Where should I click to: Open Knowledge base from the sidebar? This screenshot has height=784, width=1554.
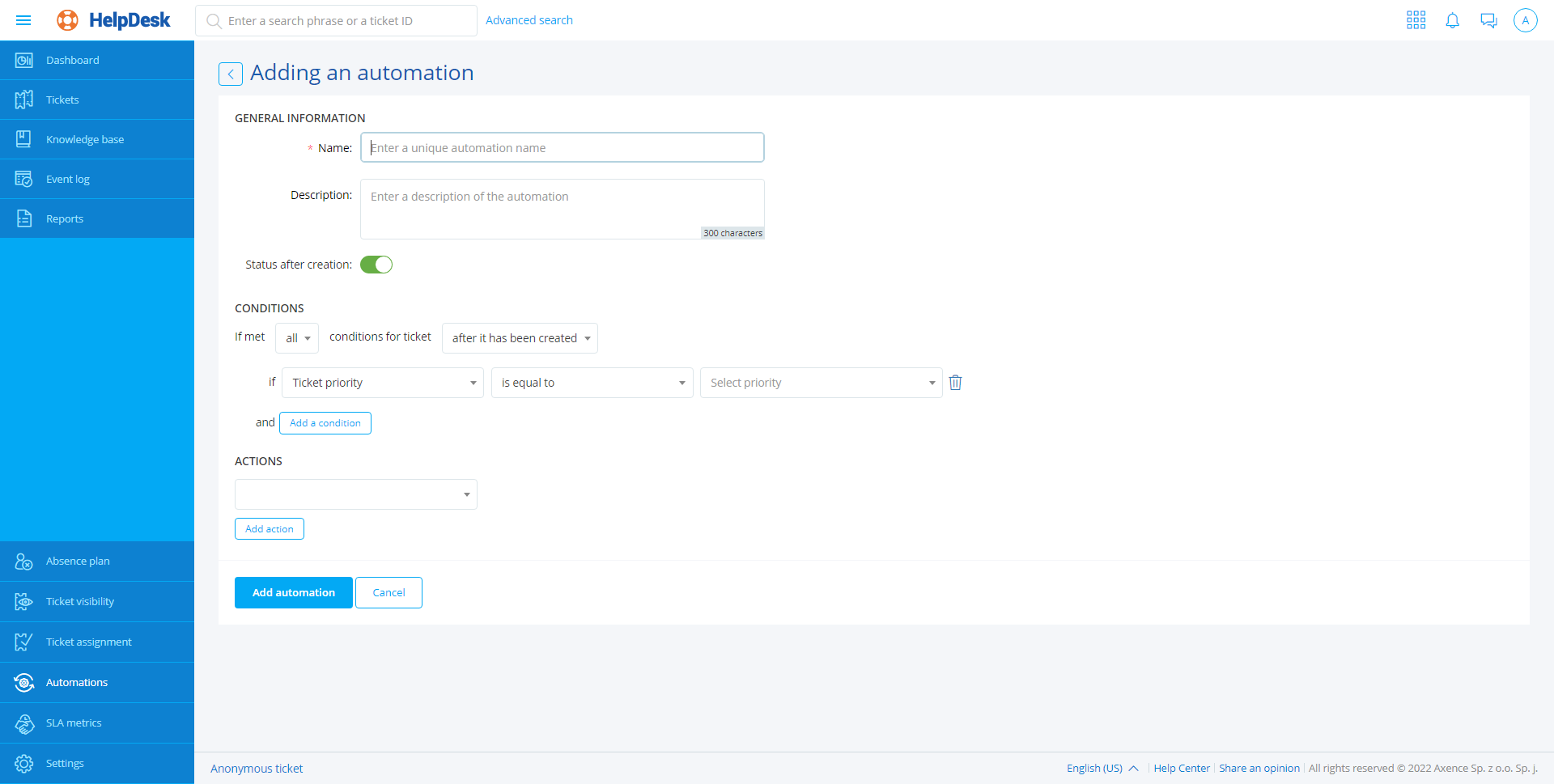pos(85,139)
